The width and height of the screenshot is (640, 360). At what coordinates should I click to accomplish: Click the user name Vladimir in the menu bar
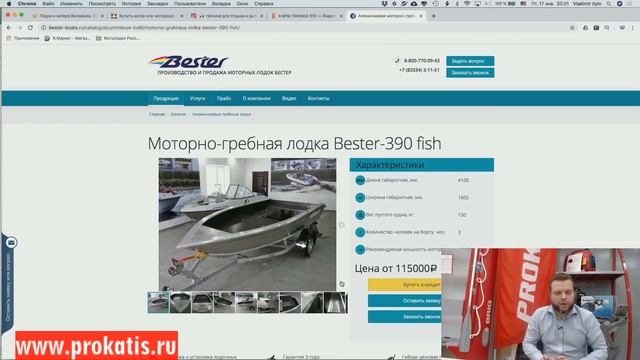pos(587,3)
